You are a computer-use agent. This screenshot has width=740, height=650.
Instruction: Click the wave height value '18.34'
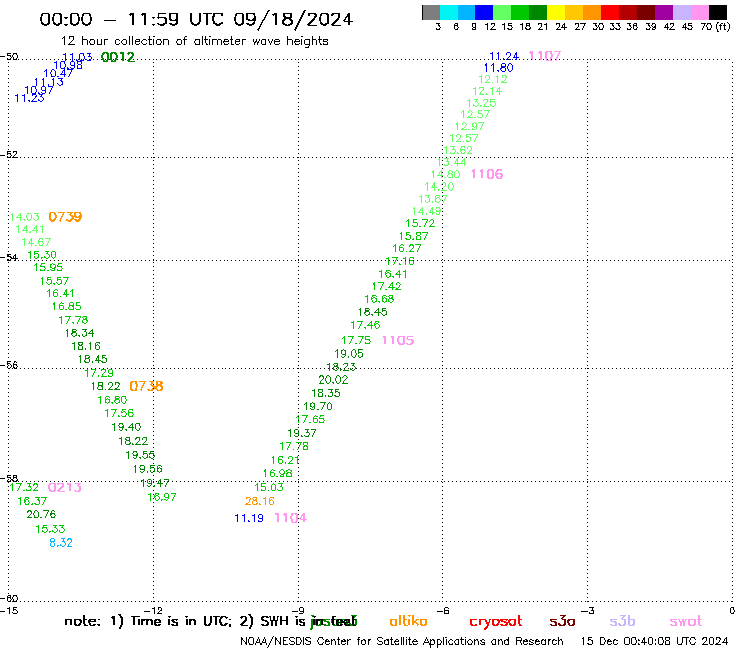79,333
